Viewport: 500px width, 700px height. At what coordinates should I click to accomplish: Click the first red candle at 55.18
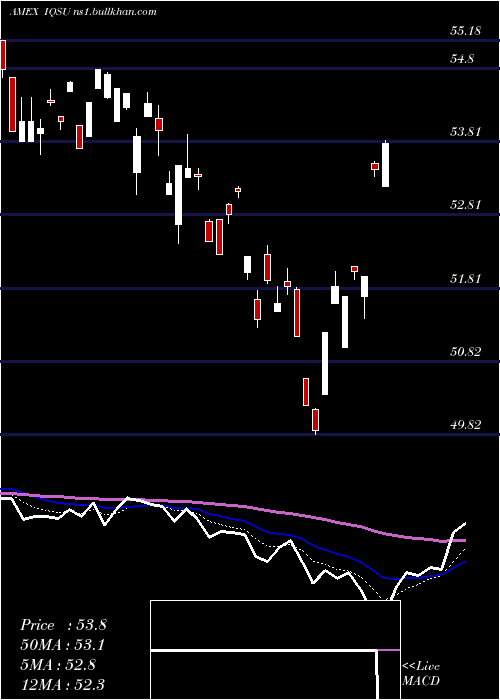pos(3,55)
